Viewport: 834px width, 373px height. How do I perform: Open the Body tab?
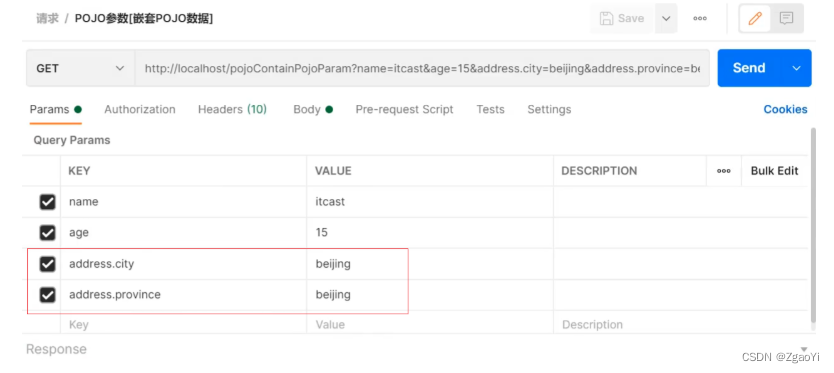point(313,110)
